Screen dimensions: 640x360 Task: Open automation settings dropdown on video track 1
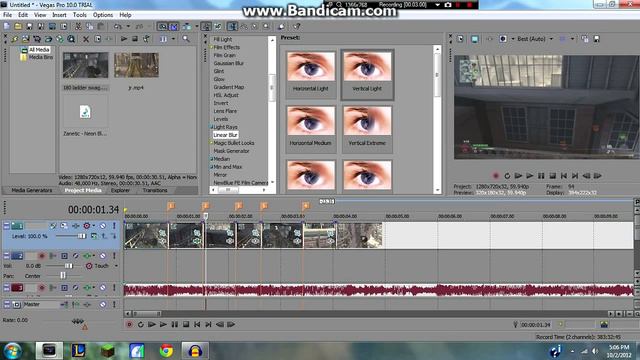94,226
